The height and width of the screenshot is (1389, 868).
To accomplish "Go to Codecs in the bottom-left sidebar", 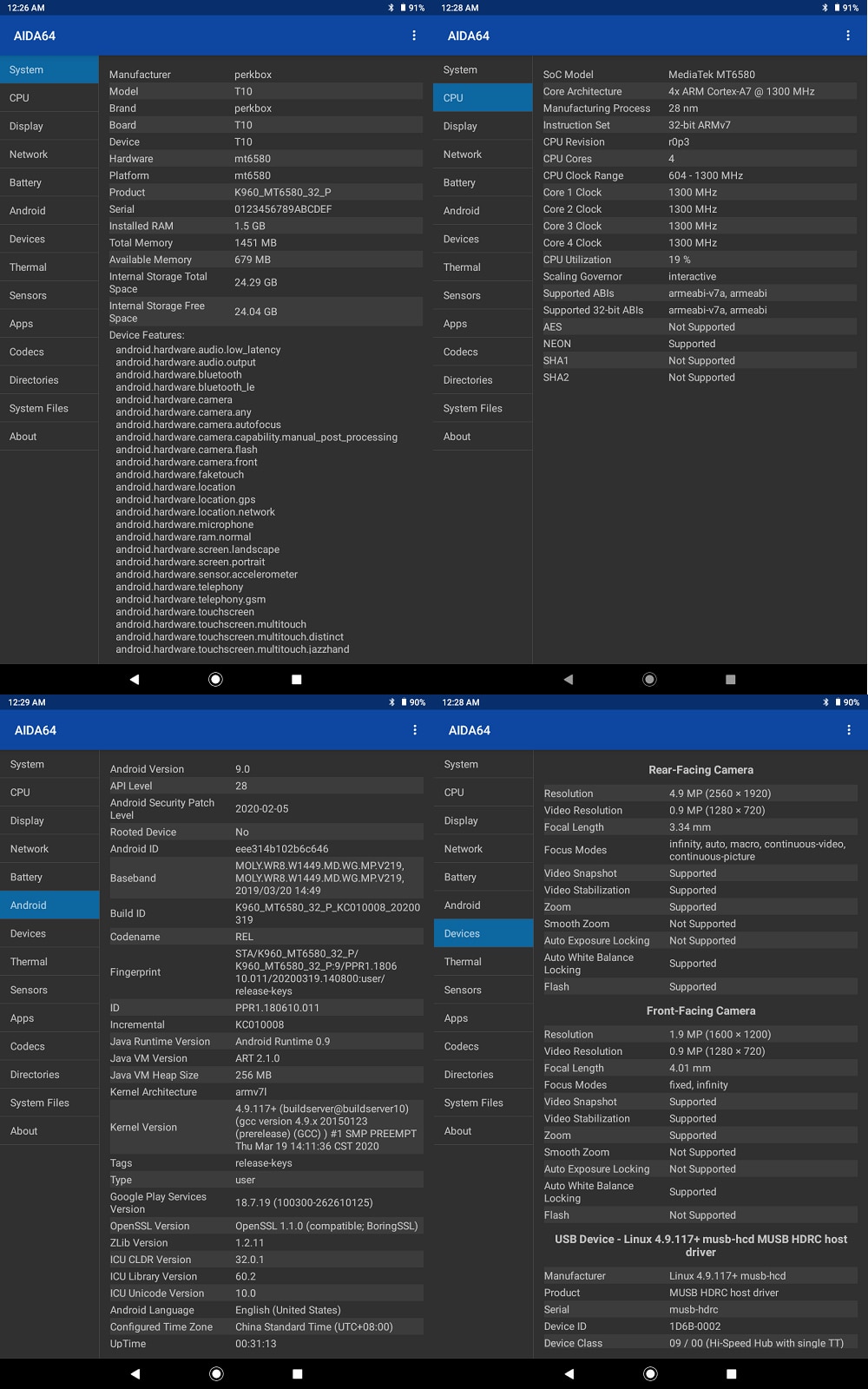I will tap(49, 1046).
